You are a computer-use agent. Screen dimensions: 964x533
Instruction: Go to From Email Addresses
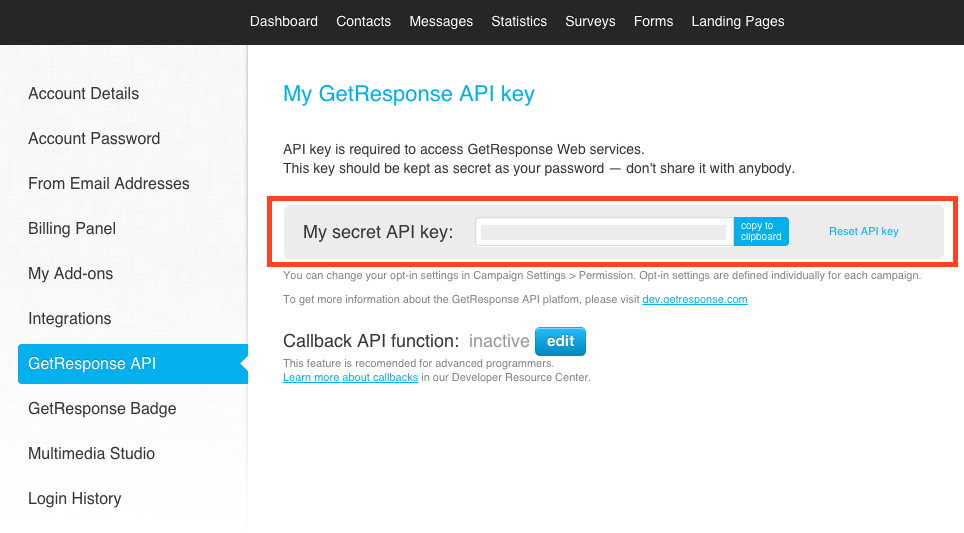[x=109, y=184]
